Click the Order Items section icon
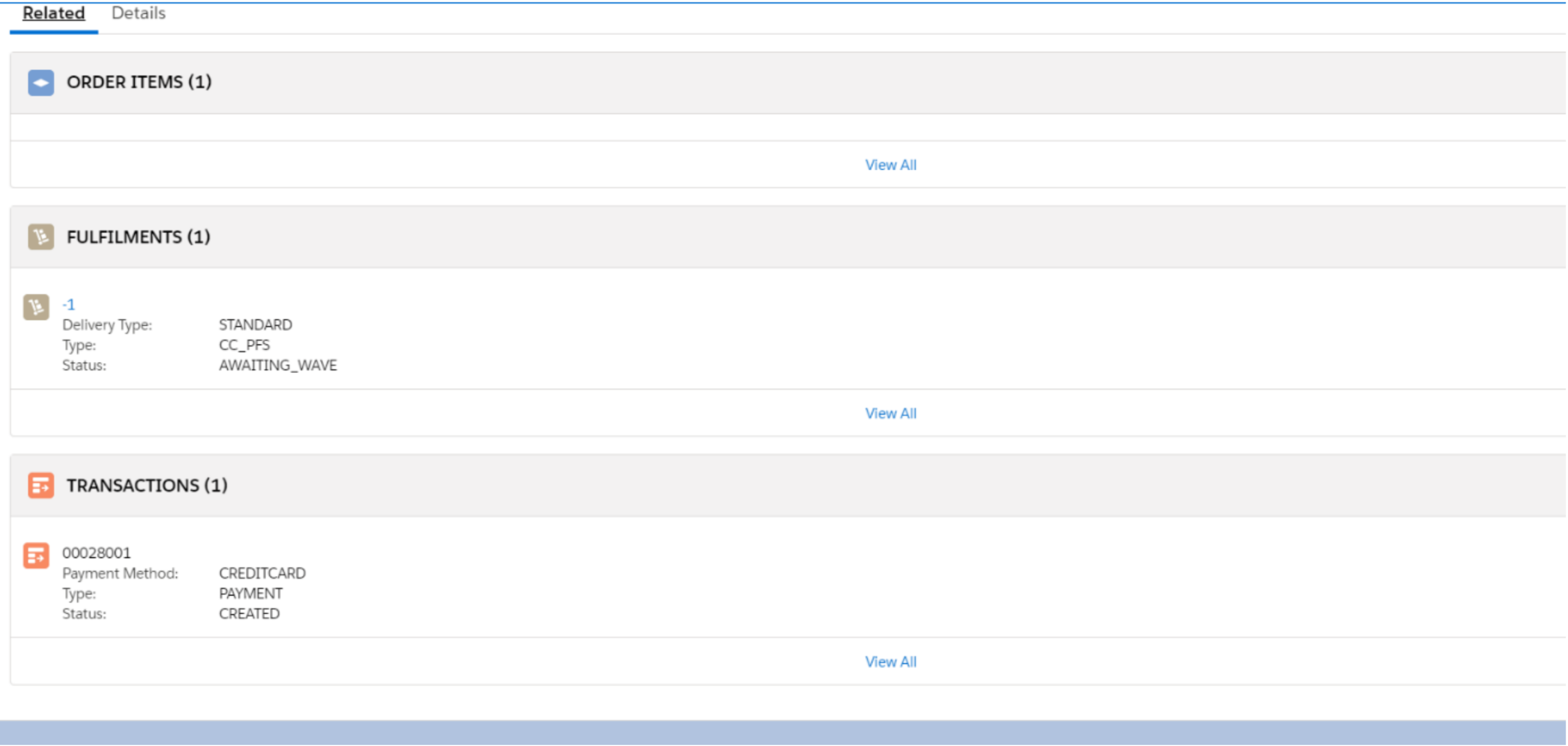Screen dimensions: 1568x746 40,83
